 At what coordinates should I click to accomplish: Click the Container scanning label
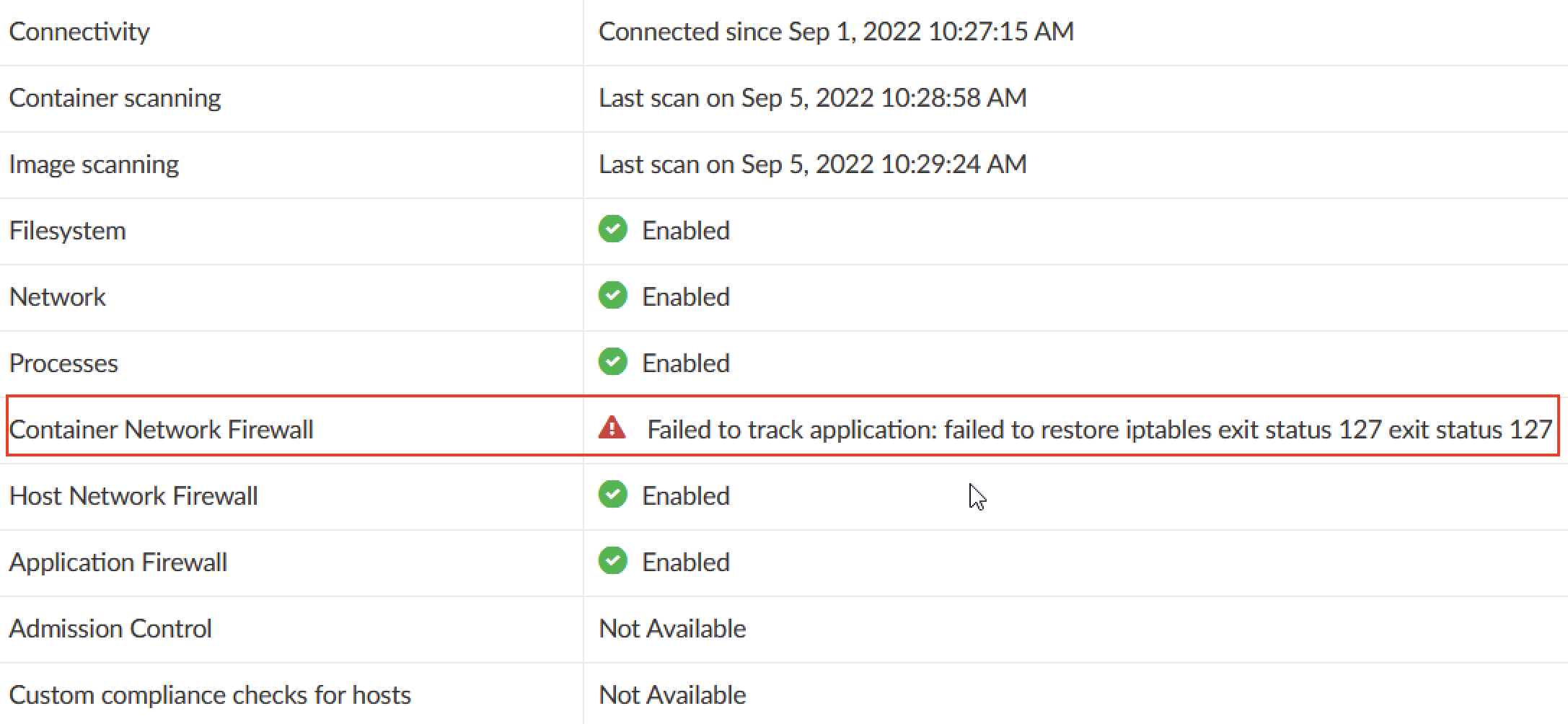(115, 98)
